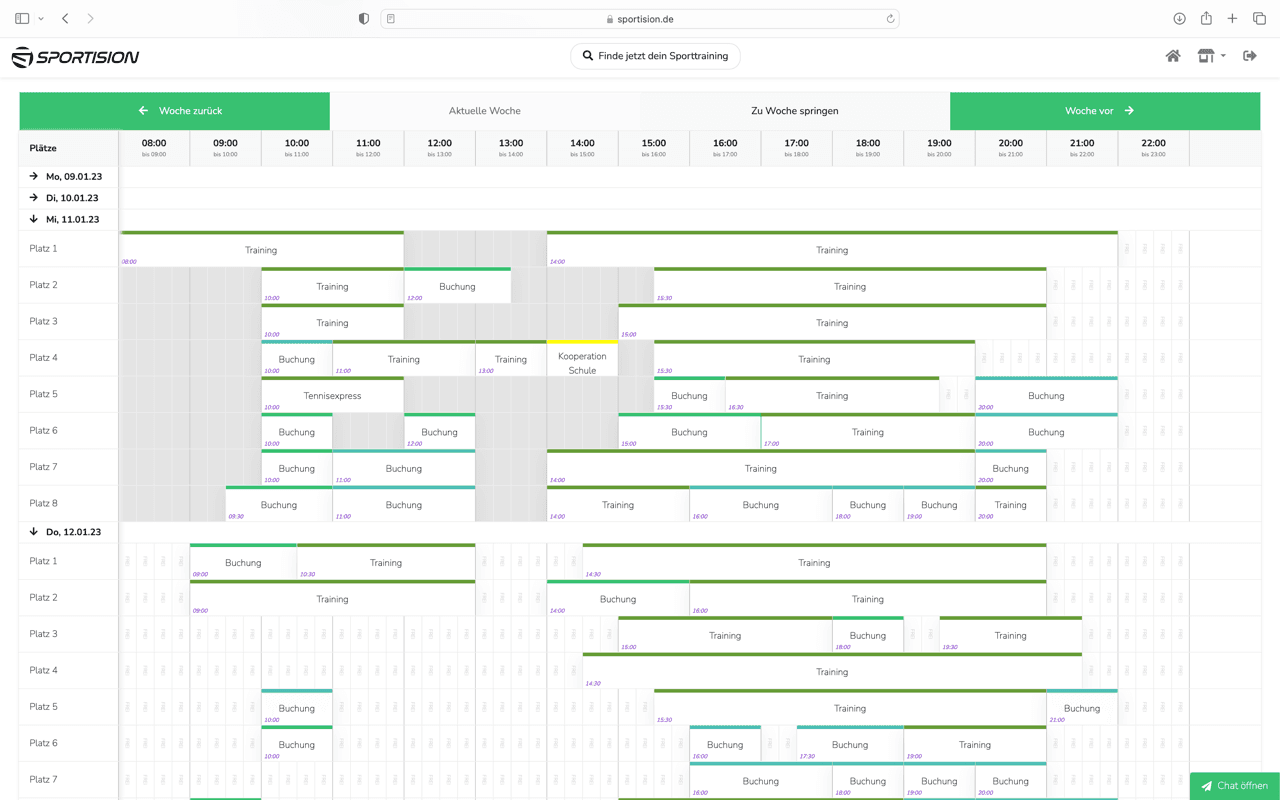This screenshot has height=800, width=1280.
Task: Click the Safari sidebar toggle icon
Action: (x=22, y=19)
